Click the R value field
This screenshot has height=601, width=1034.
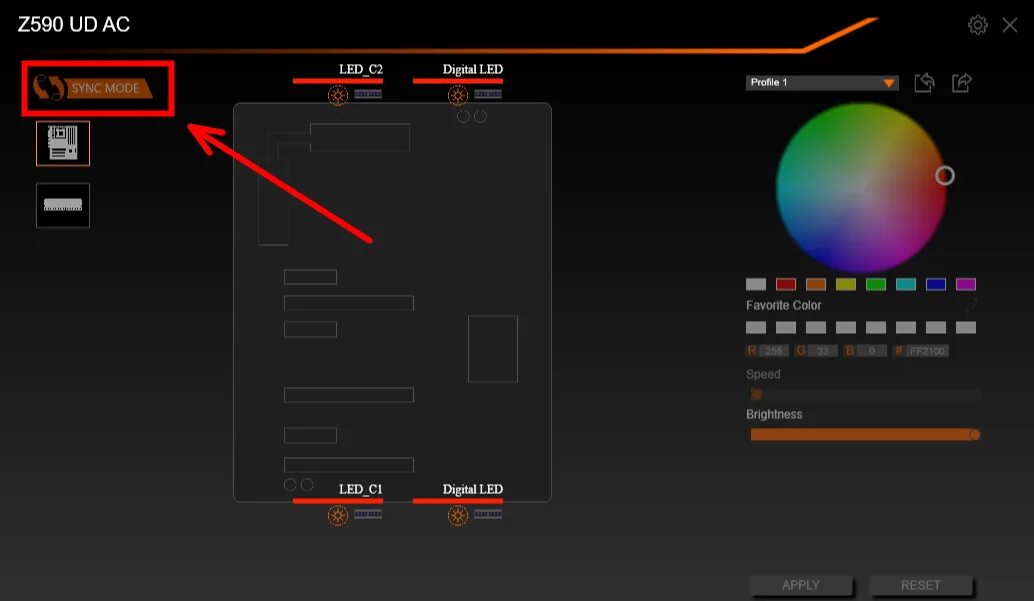(774, 351)
